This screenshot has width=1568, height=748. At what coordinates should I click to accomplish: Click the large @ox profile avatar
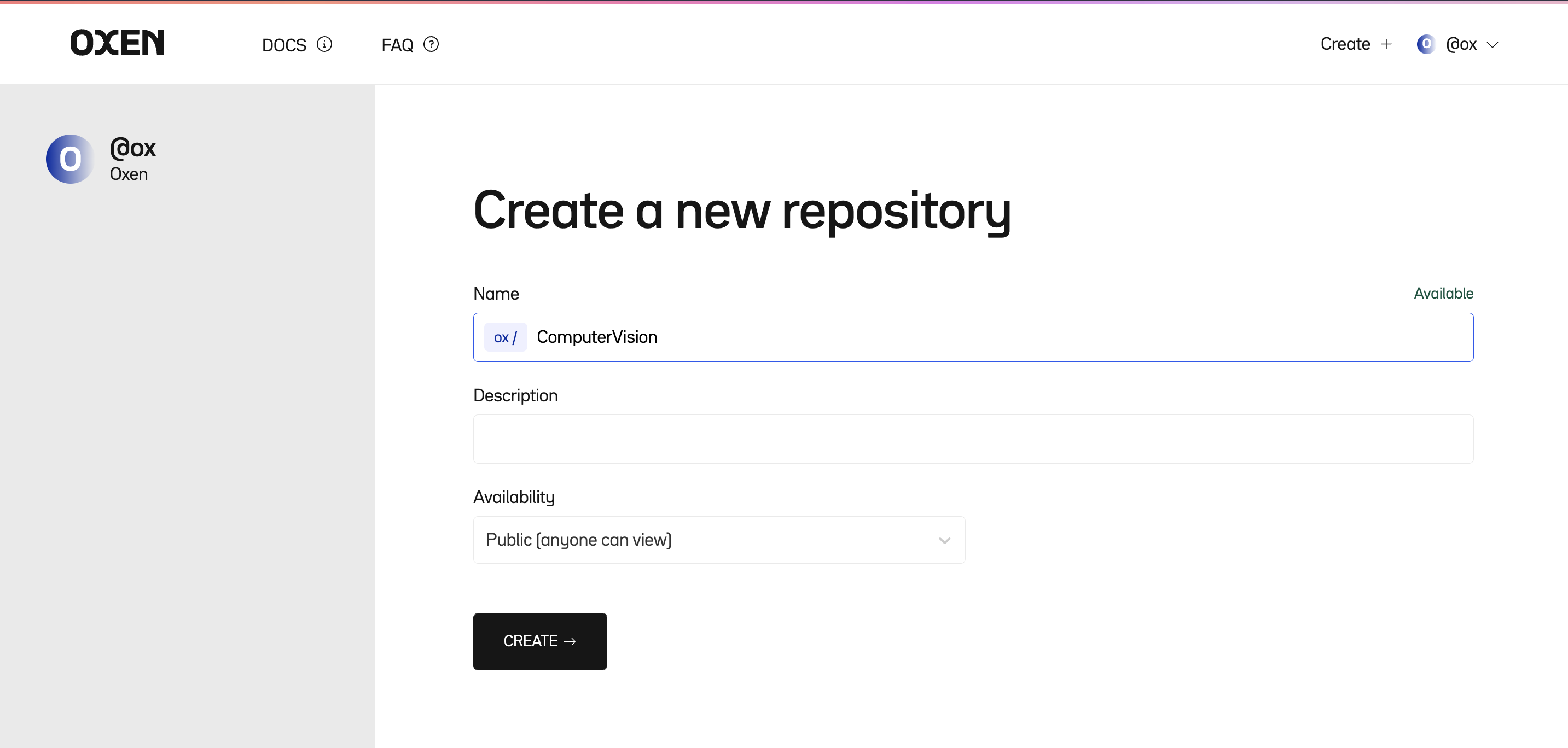coord(70,159)
